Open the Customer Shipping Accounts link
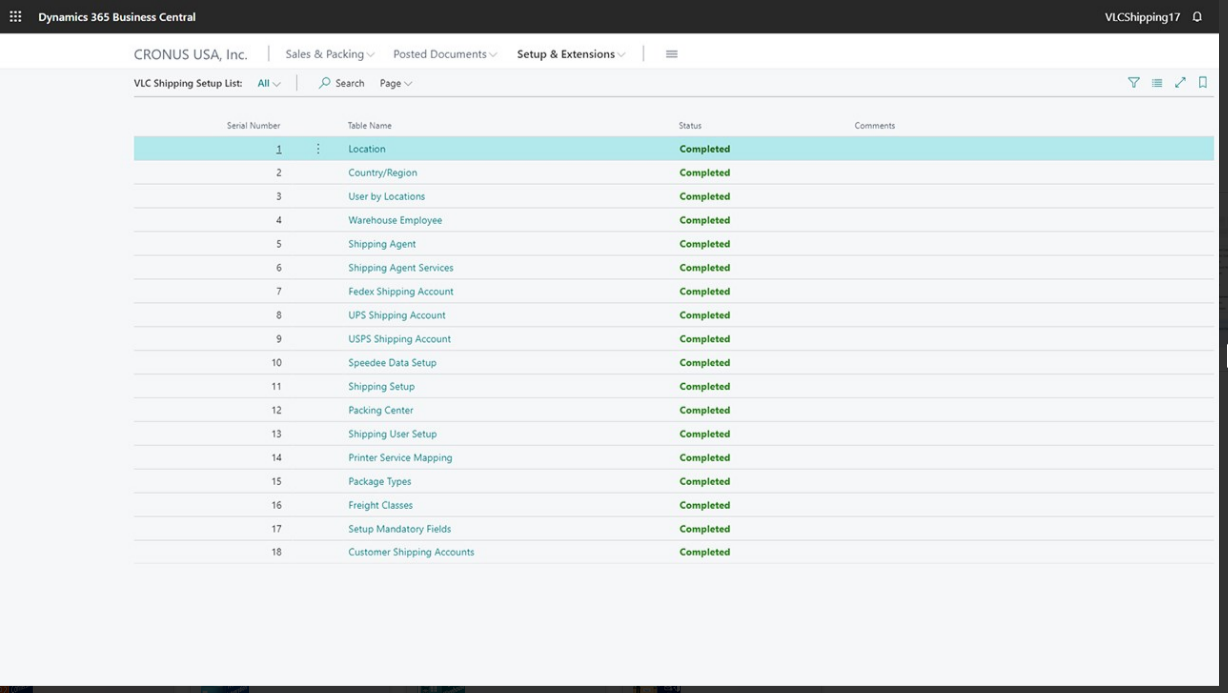This screenshot has width=1228, height=693. [x=411, y=552]
